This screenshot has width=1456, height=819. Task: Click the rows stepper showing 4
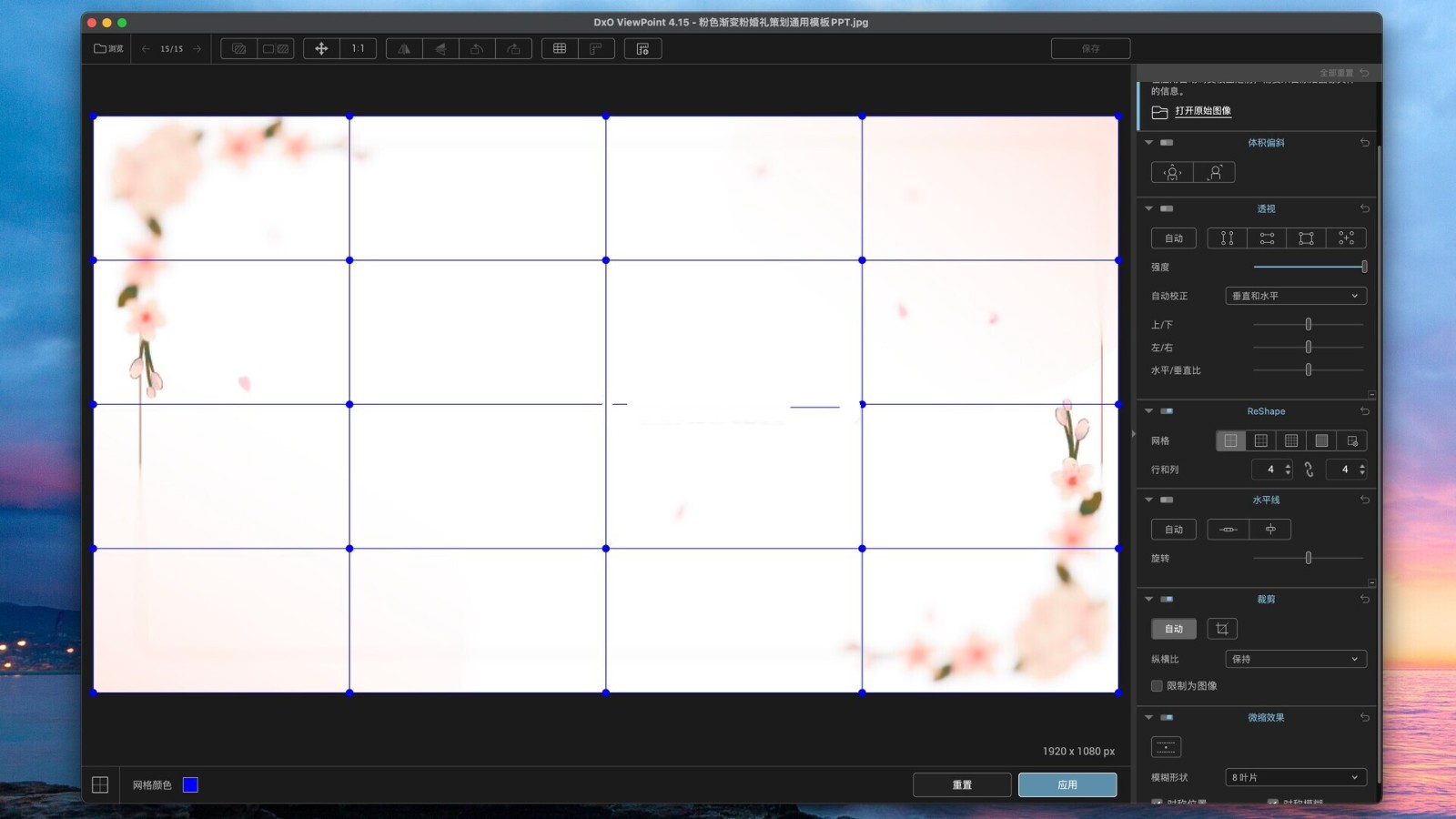click(x=1272, y=470)
